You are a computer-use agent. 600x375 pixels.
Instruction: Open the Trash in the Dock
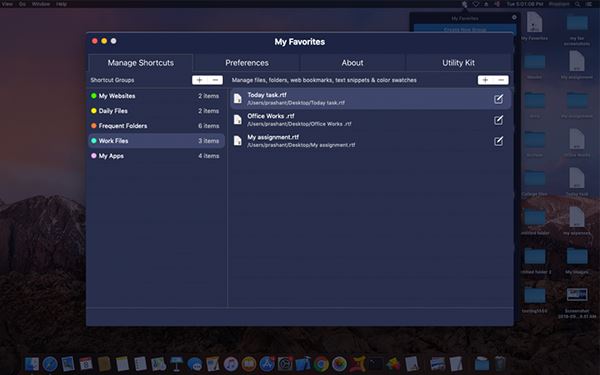click(x=500, y=363)
